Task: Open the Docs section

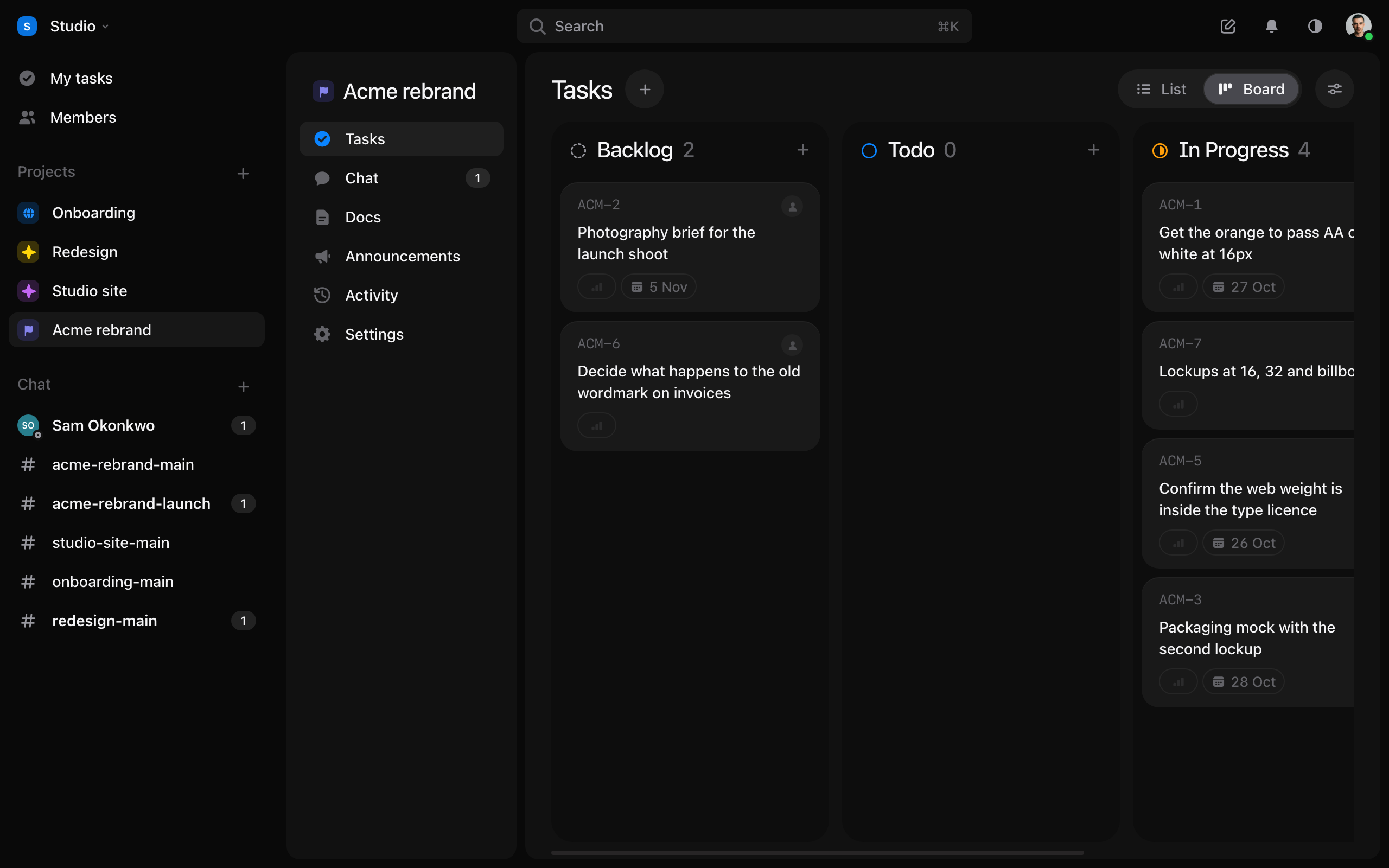Action: (x=401, y=217)
